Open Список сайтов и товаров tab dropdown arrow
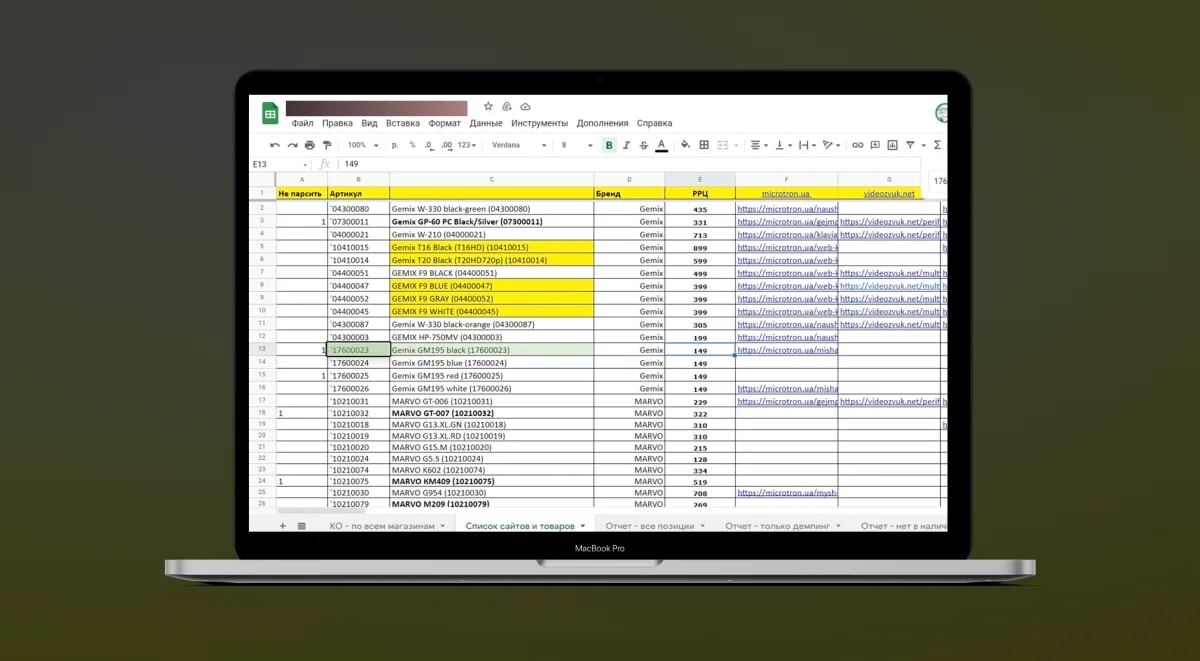 582,525
